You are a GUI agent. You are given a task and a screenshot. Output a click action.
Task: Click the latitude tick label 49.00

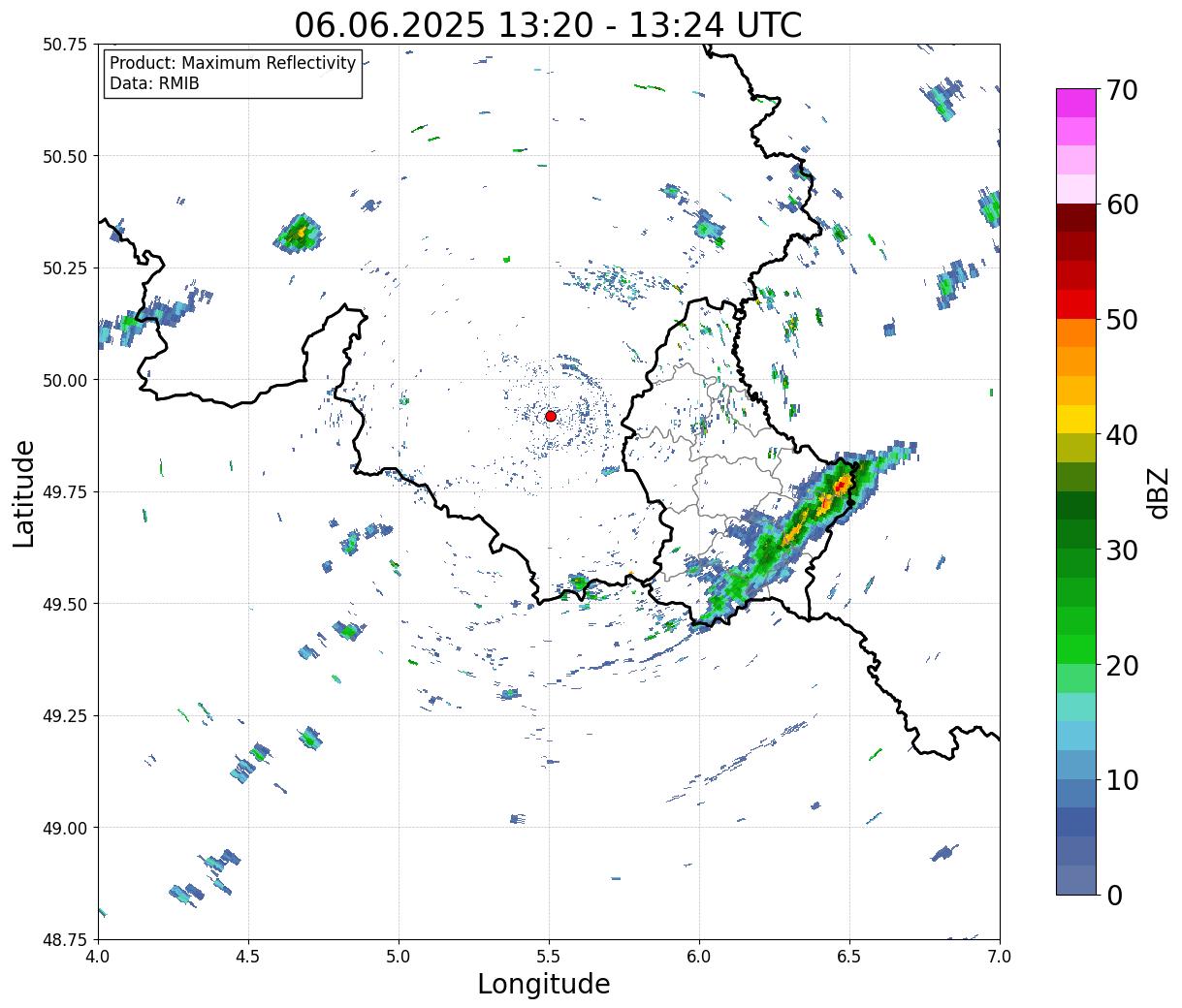pos(65,828)
